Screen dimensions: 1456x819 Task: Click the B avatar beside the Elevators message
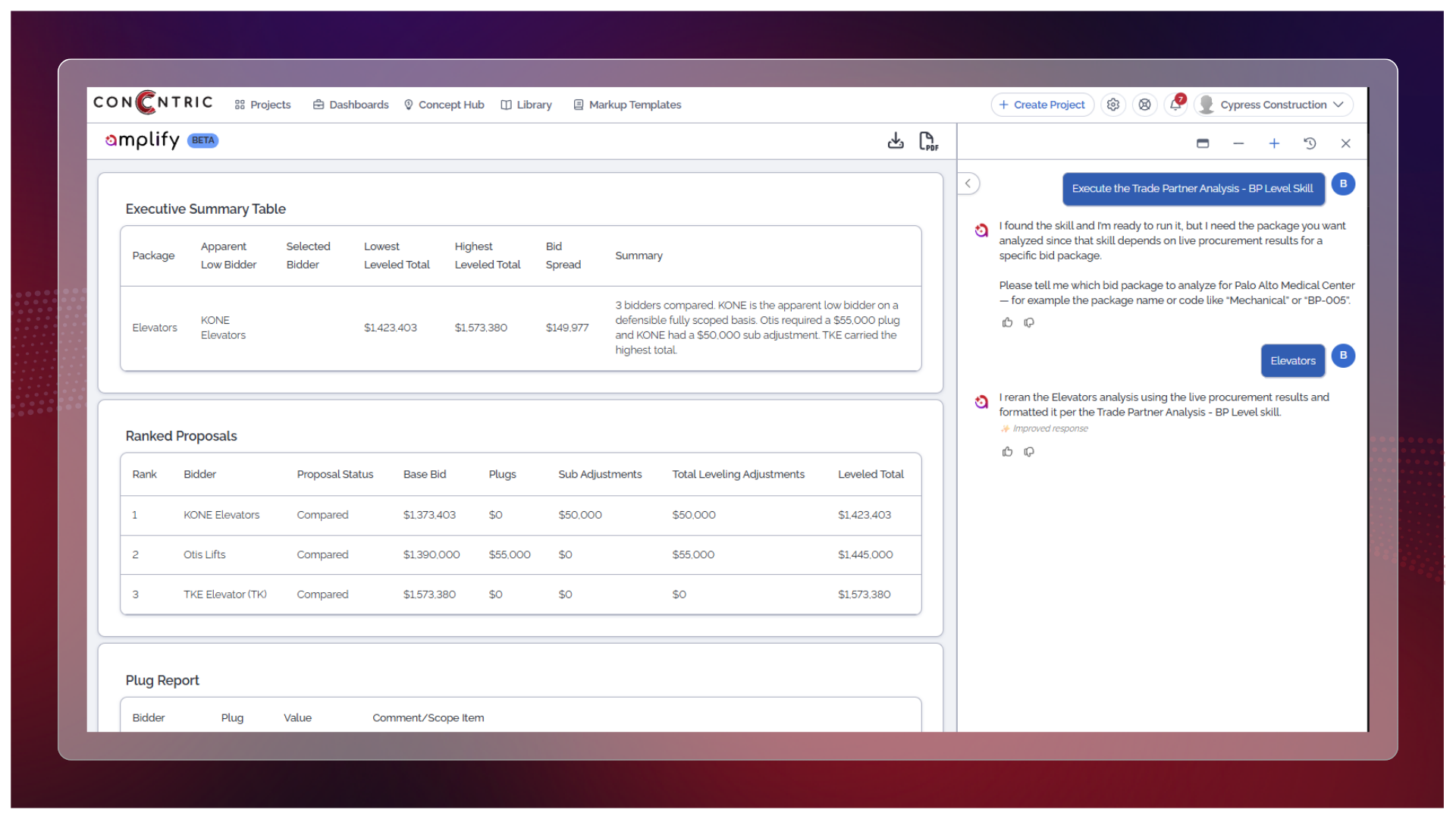[x=1343, y=356]
